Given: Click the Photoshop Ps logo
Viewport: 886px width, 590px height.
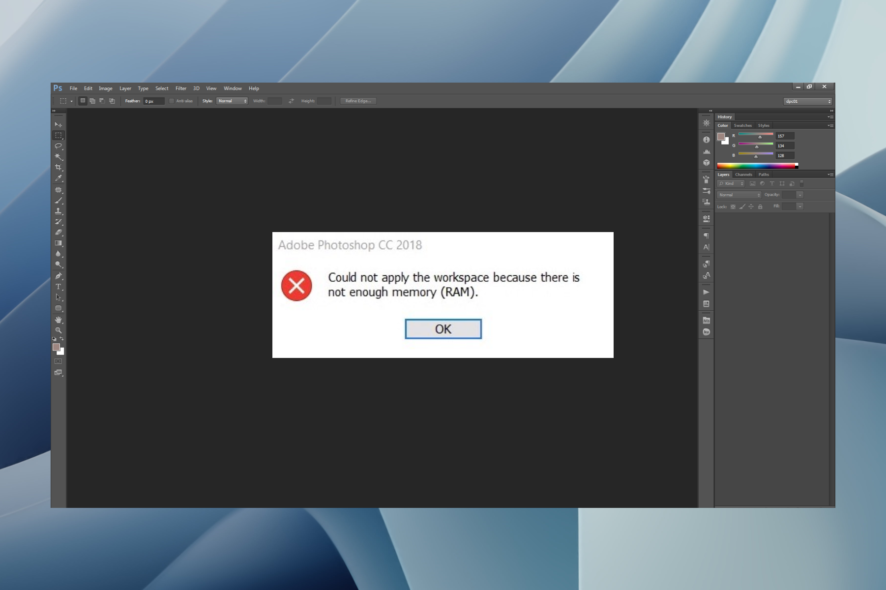Looking at the screenshot, I should pos(58,88).
